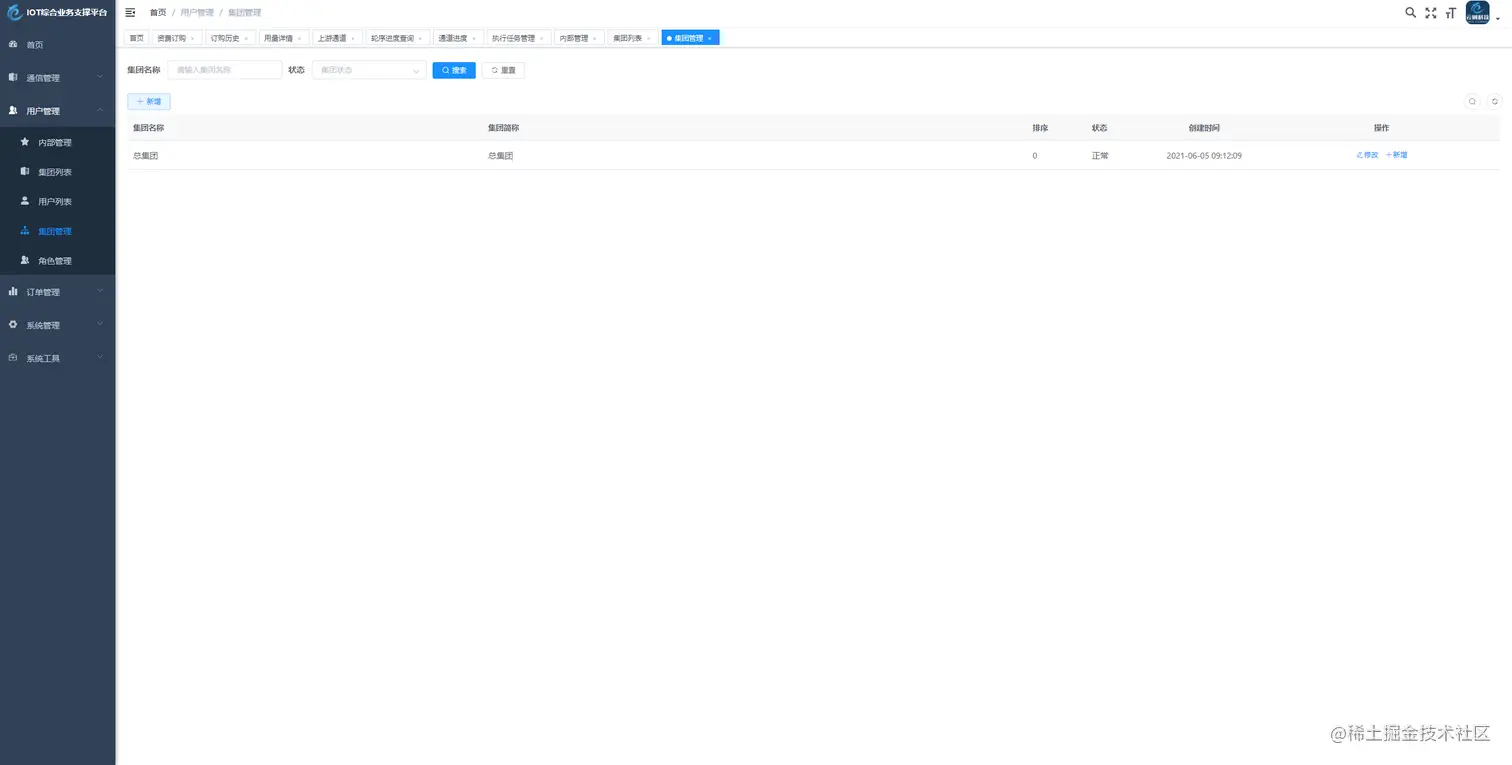
Task: Expand the 系统管理 sidebar menu
Action: click(58, 325)
